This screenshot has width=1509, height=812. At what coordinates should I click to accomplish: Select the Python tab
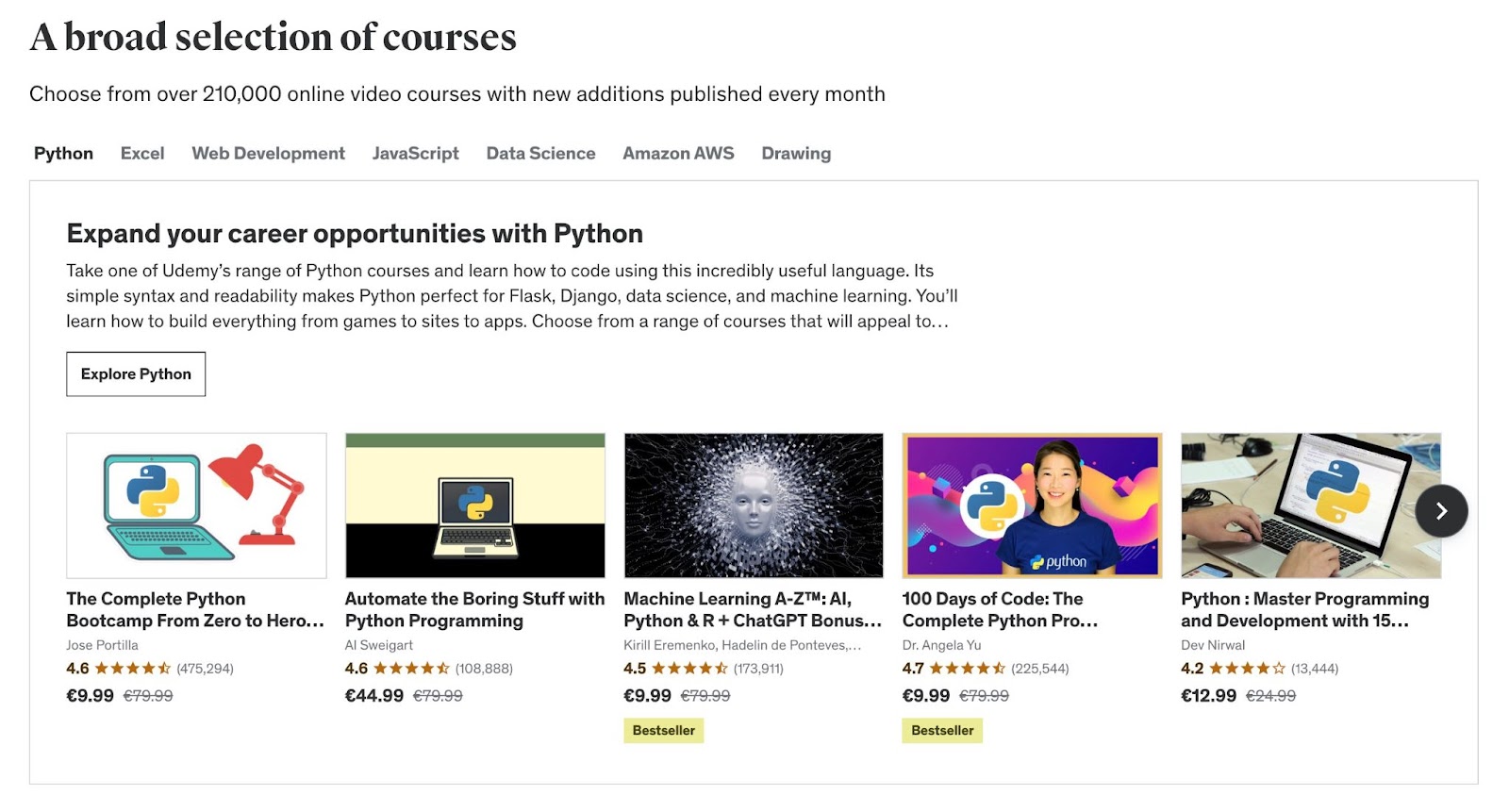click(62, 153)
